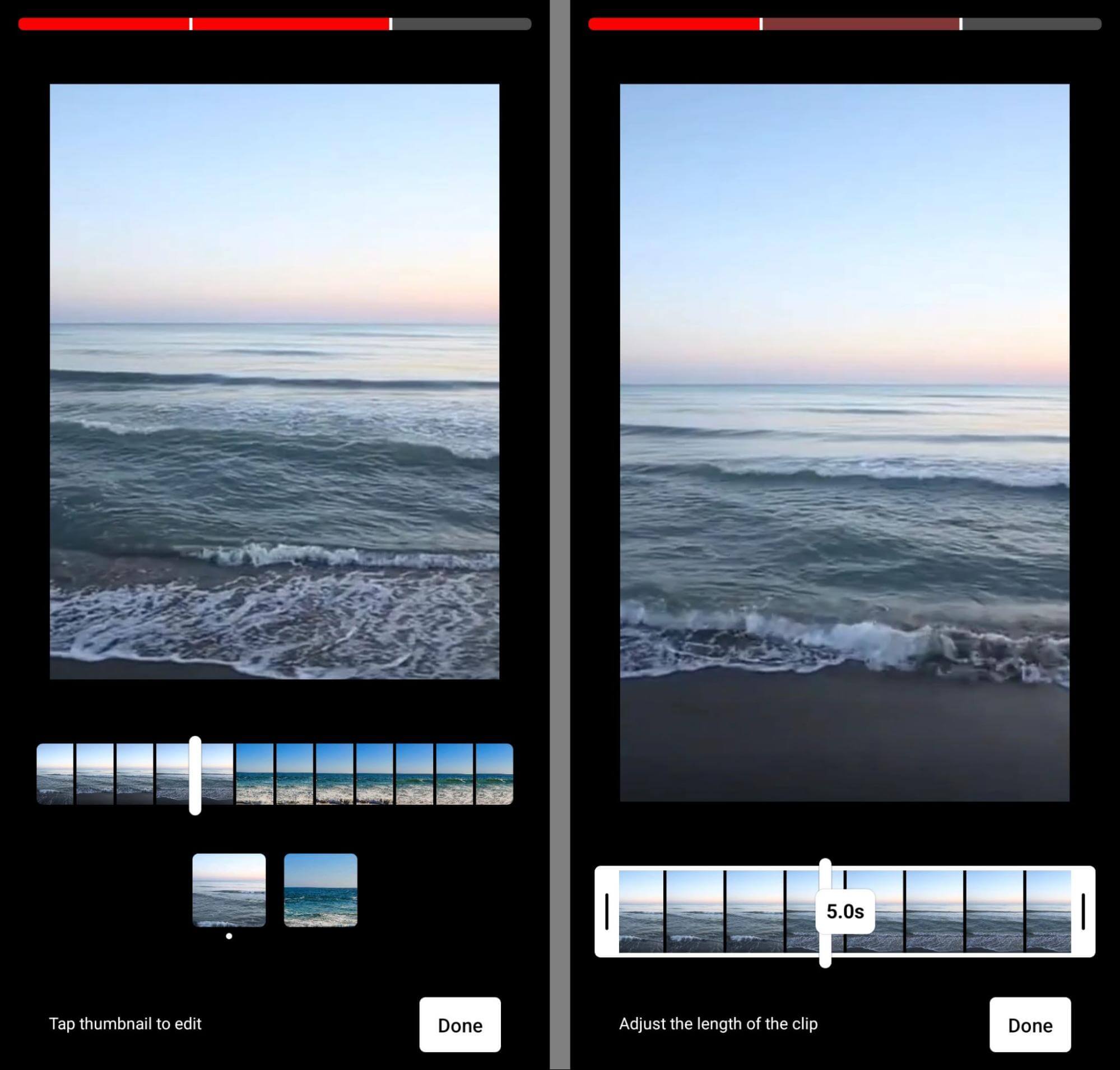Viewport: 1120px width, 1070px height.
Task: Tap Done on the clip length screen
Action: pos(1030,1025)
